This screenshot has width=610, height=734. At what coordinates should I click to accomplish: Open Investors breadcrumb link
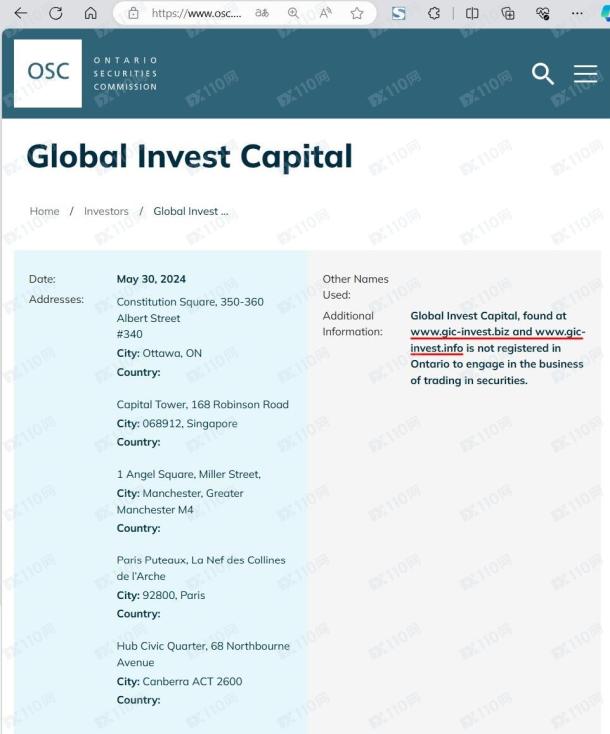pos(106,211)
